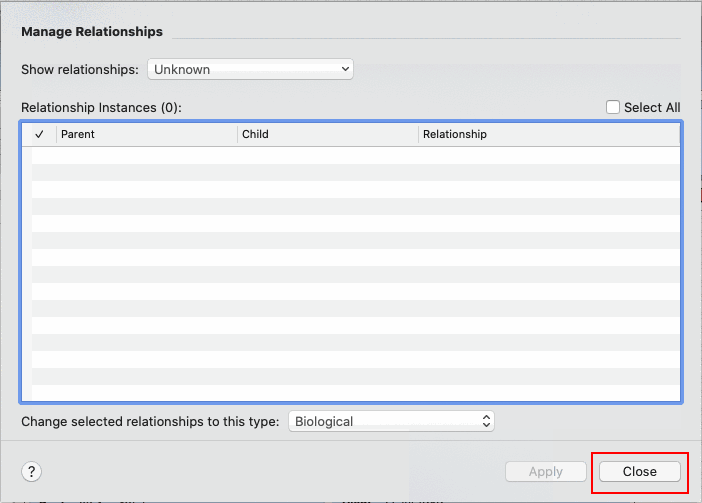Sort by the Parent column header
Viewport: 702px width, 503px height.
146,134
